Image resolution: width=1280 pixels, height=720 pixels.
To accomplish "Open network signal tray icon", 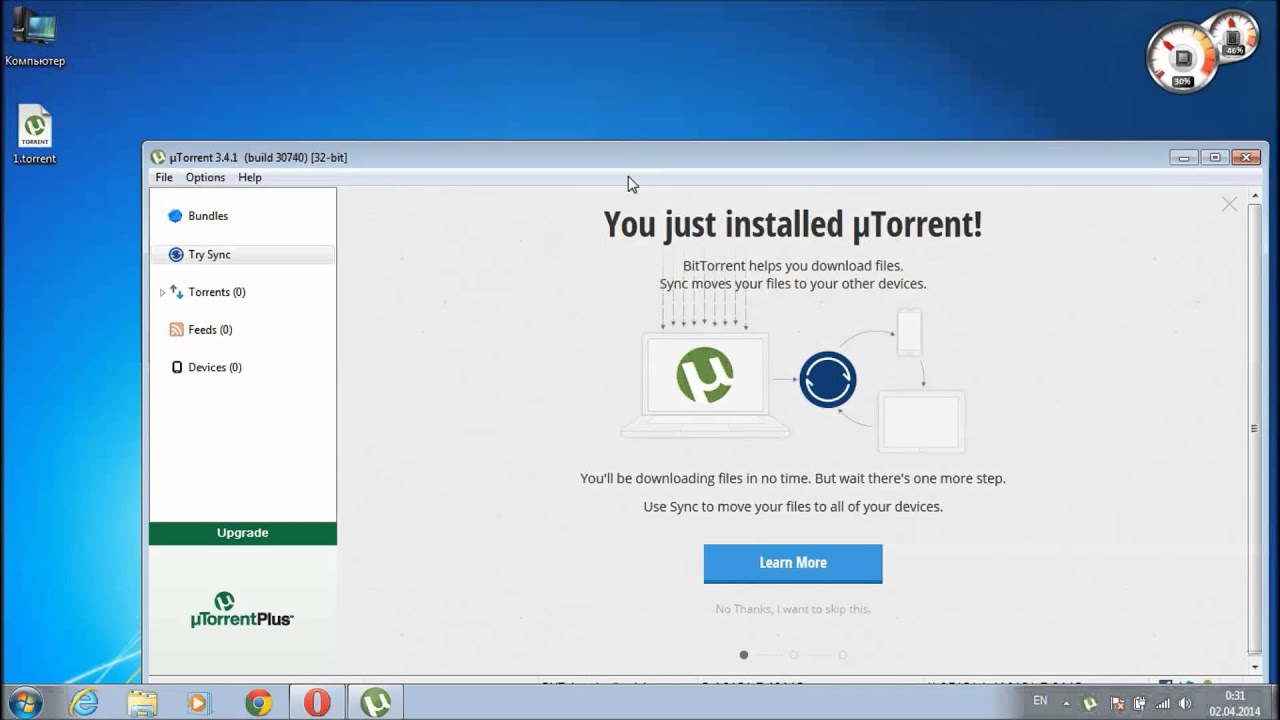I will coord(1163,703).
